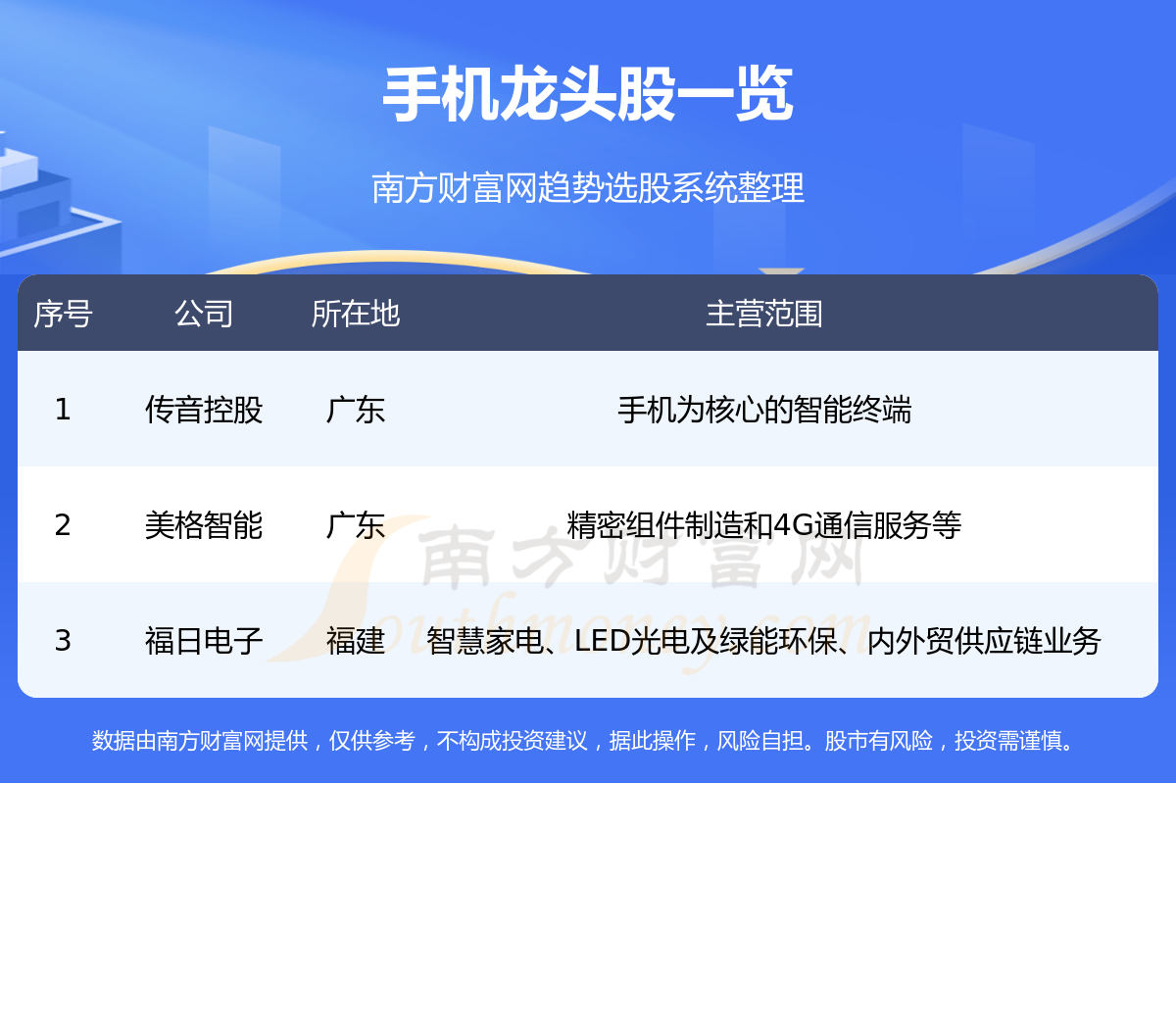The height and width of the screenshot is (1029, 1176).
Task: Select the 公司 column header
Action: coord(204,314)
